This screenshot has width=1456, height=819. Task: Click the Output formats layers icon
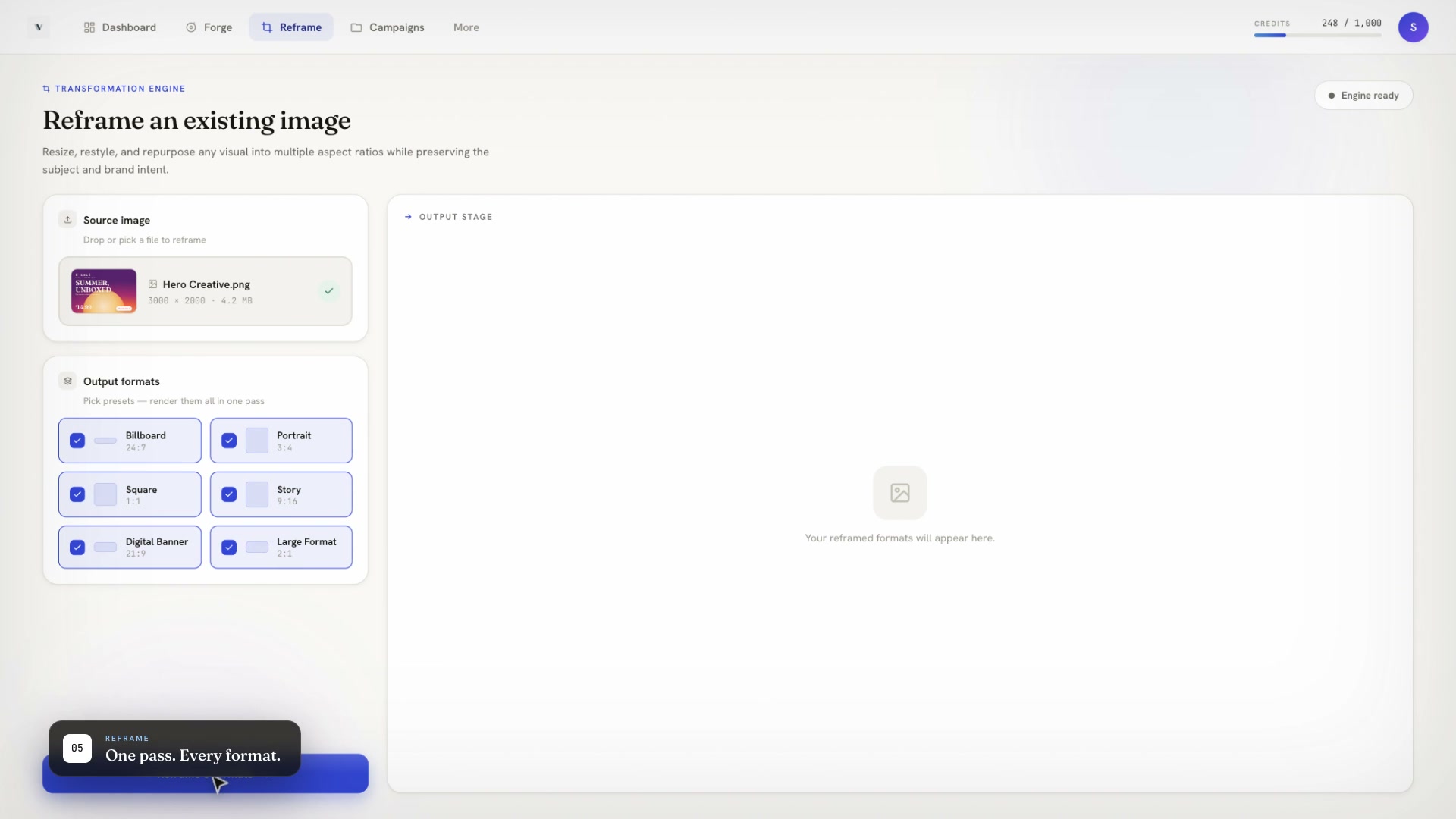(67, 381)
